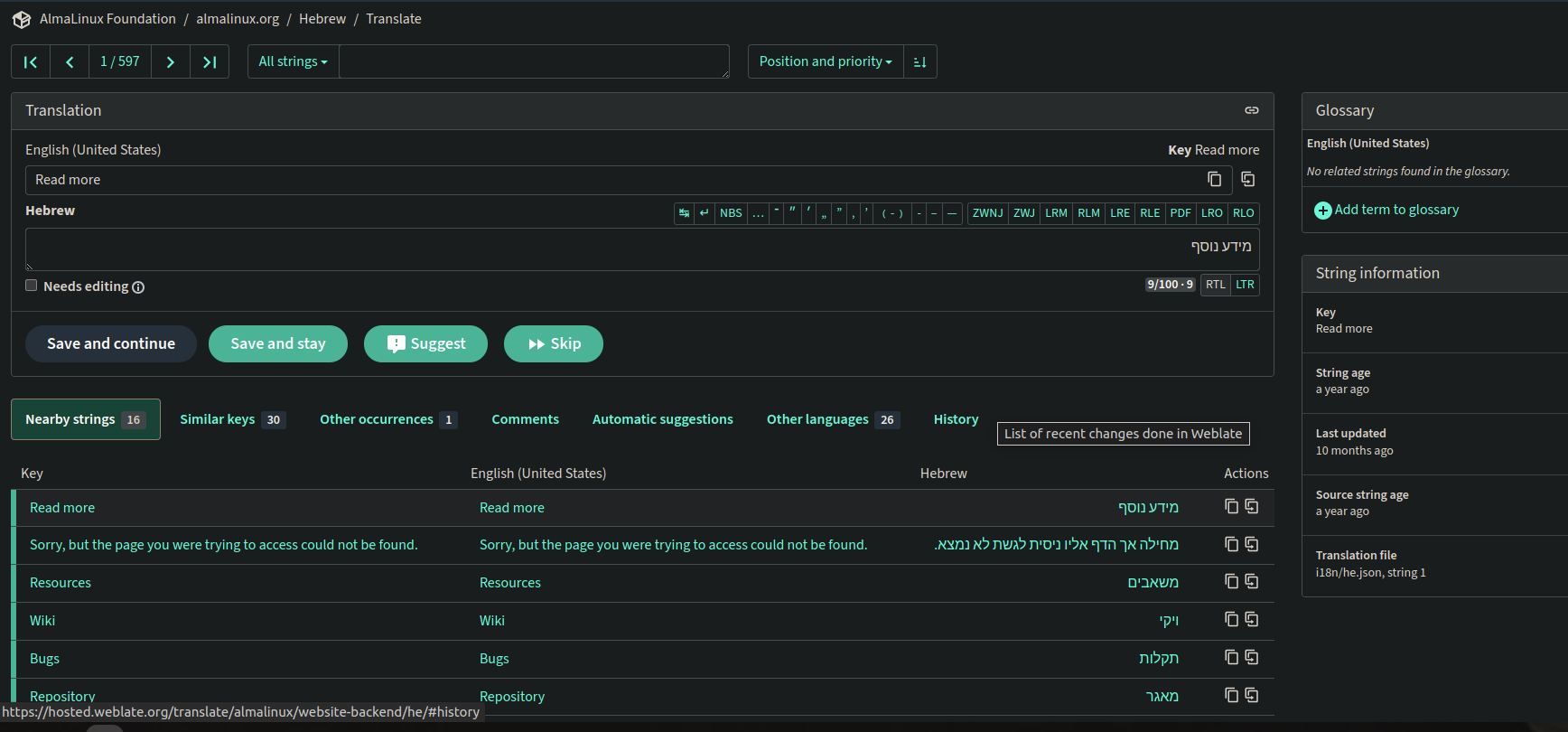Go to the next string

170,61
